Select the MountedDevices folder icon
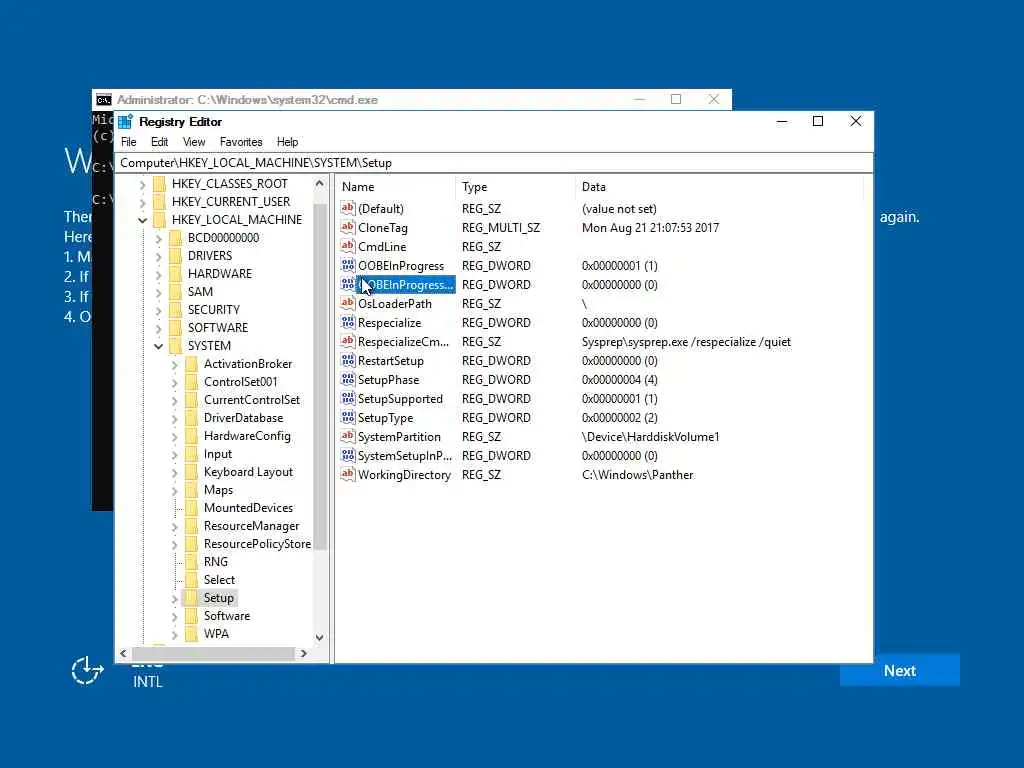The width and height of the screenshot is (1024, 768). (191, 507)
